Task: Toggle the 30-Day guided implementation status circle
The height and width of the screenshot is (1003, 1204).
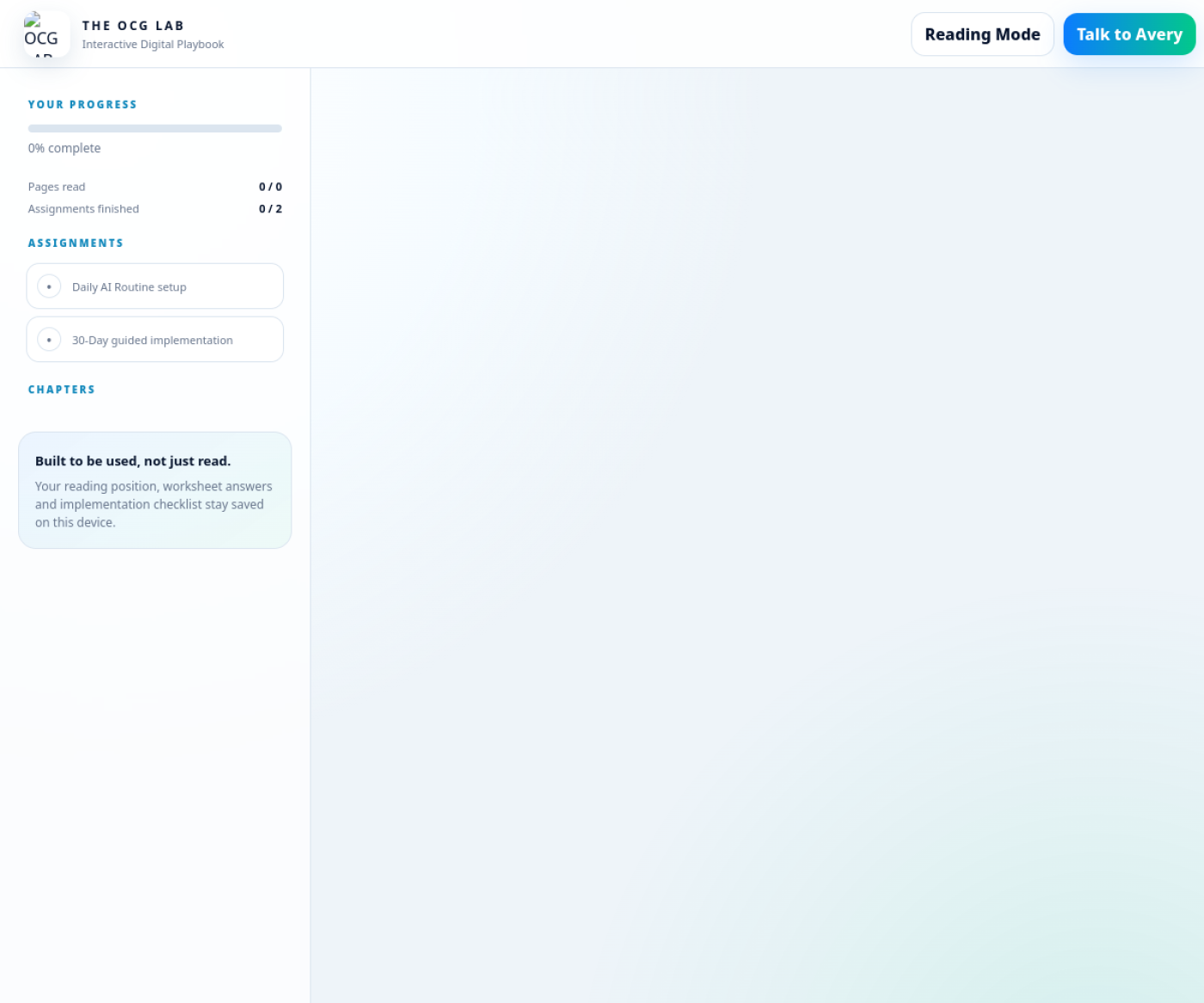Action: click(49, 340)
